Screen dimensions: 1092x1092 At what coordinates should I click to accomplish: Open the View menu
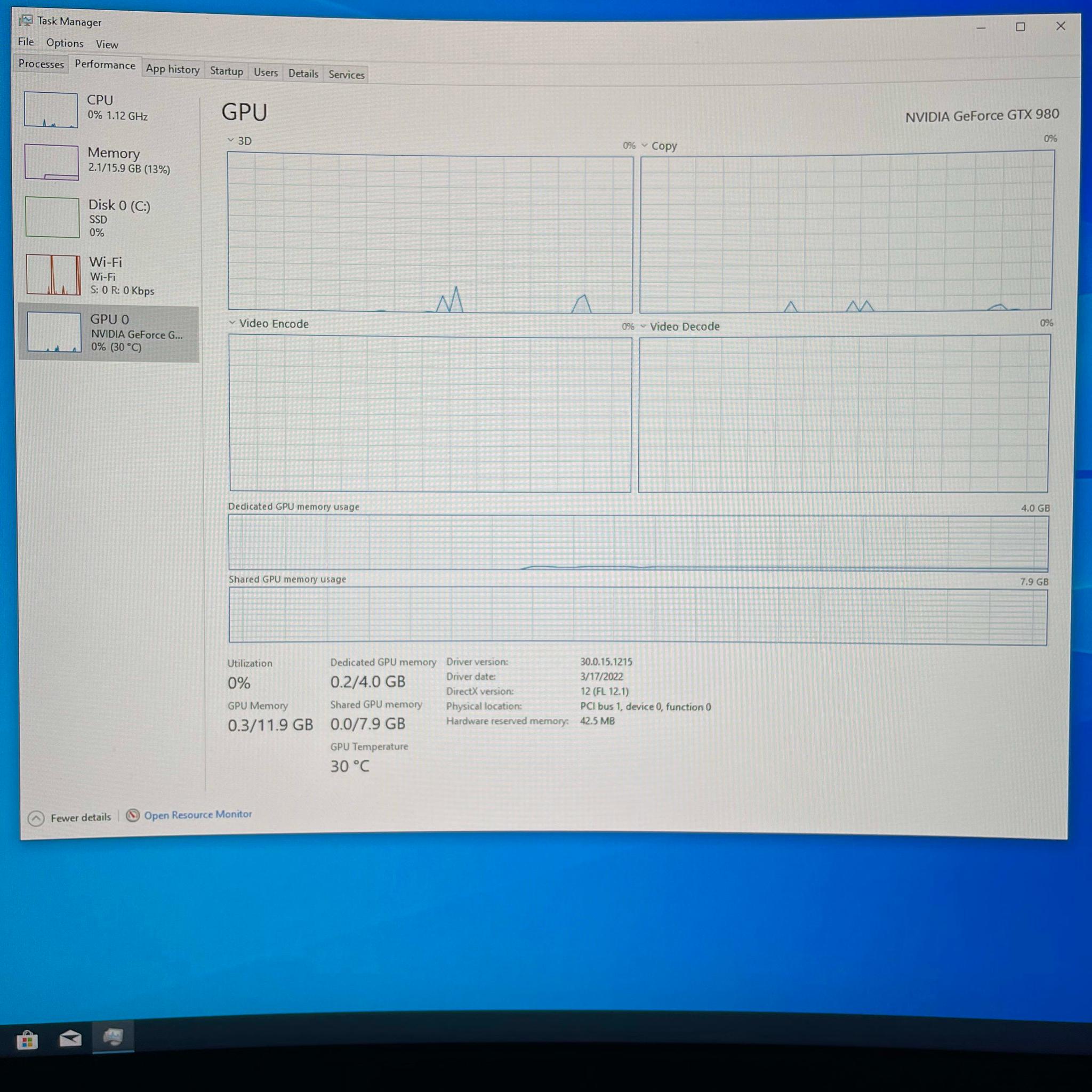point(107,44)
